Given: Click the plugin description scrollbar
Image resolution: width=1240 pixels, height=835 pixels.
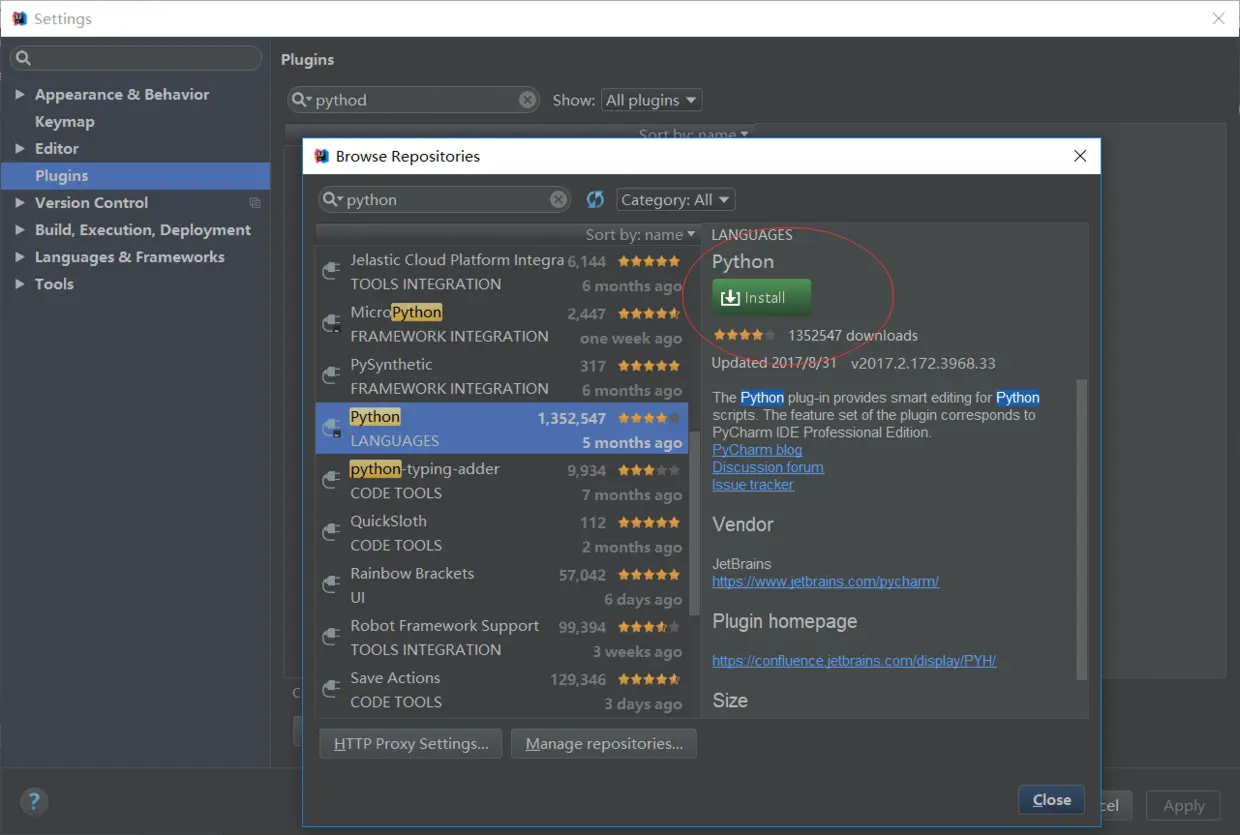Looking at the screenshot, I should pos(1081,529).
